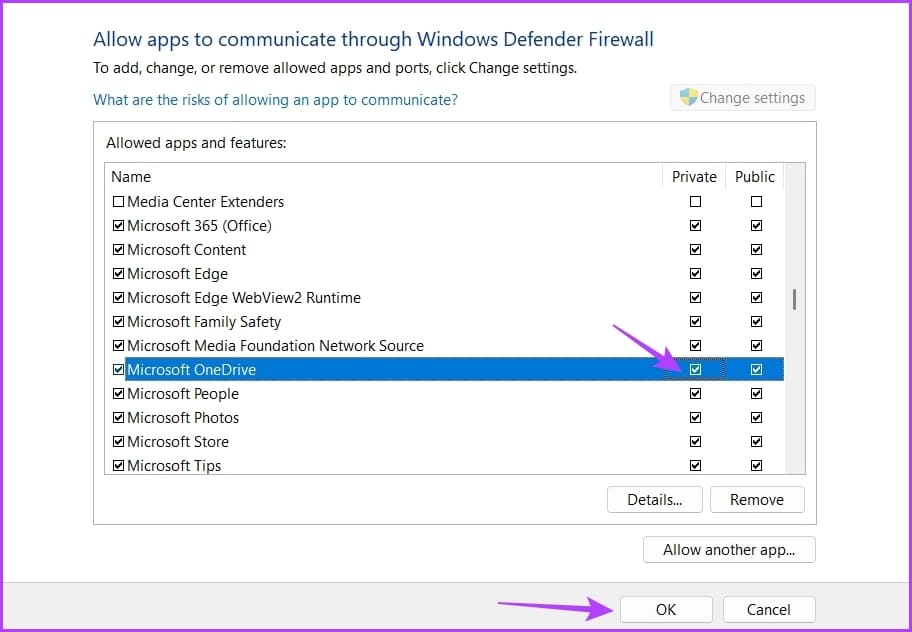The height and width of the screenshot is (632, 912).
Task: Toggle Public checkbox for Microsoft Content
Action: (756, 249)
